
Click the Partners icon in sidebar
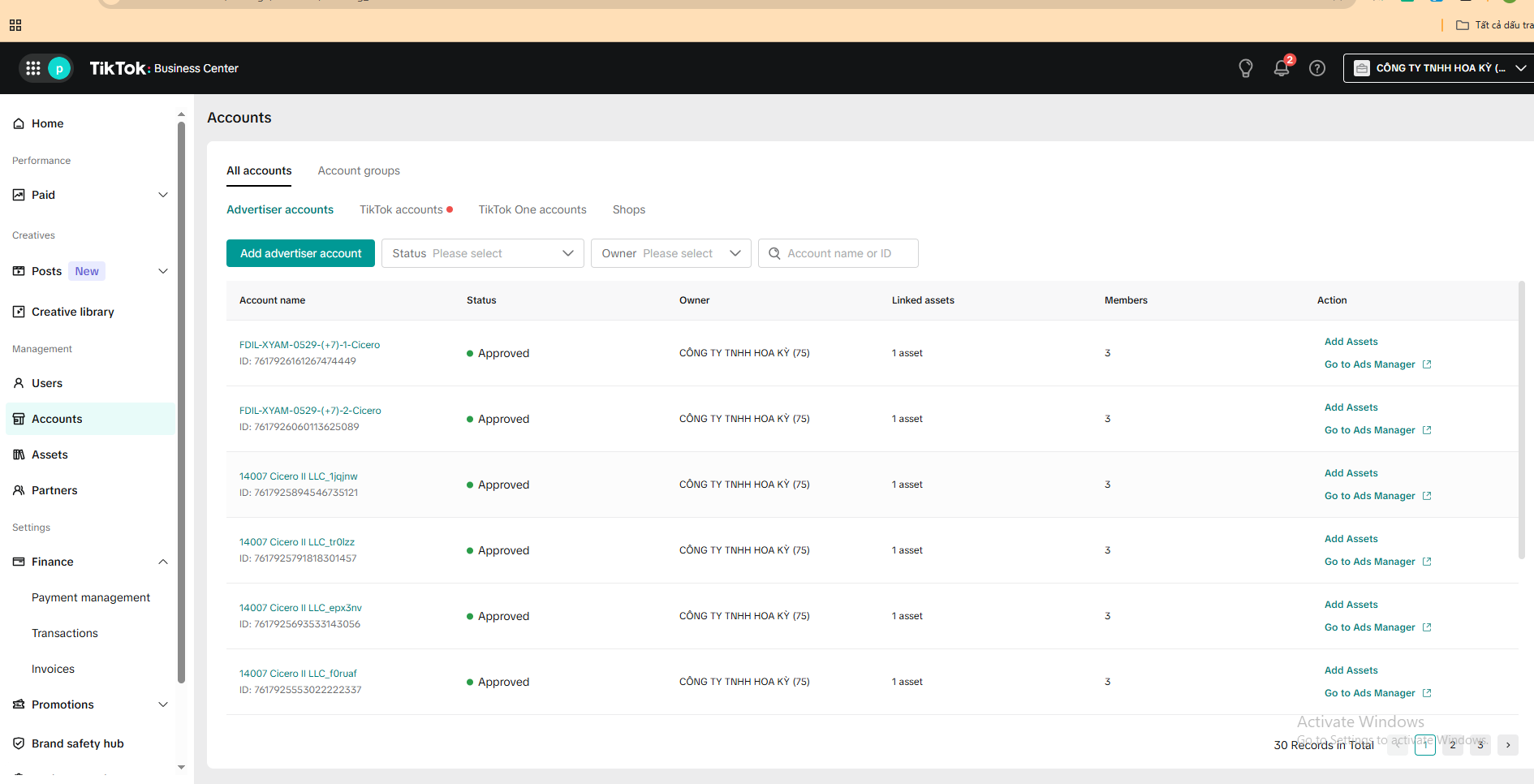tap(19, 490)
